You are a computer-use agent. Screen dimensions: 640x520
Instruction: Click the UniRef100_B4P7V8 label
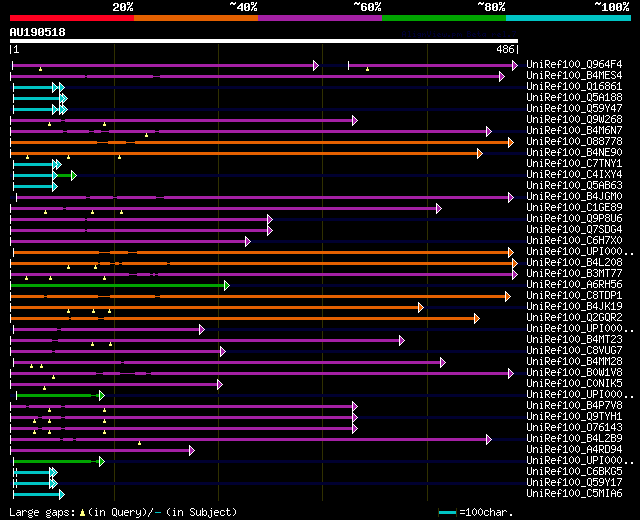coord(574,406)
